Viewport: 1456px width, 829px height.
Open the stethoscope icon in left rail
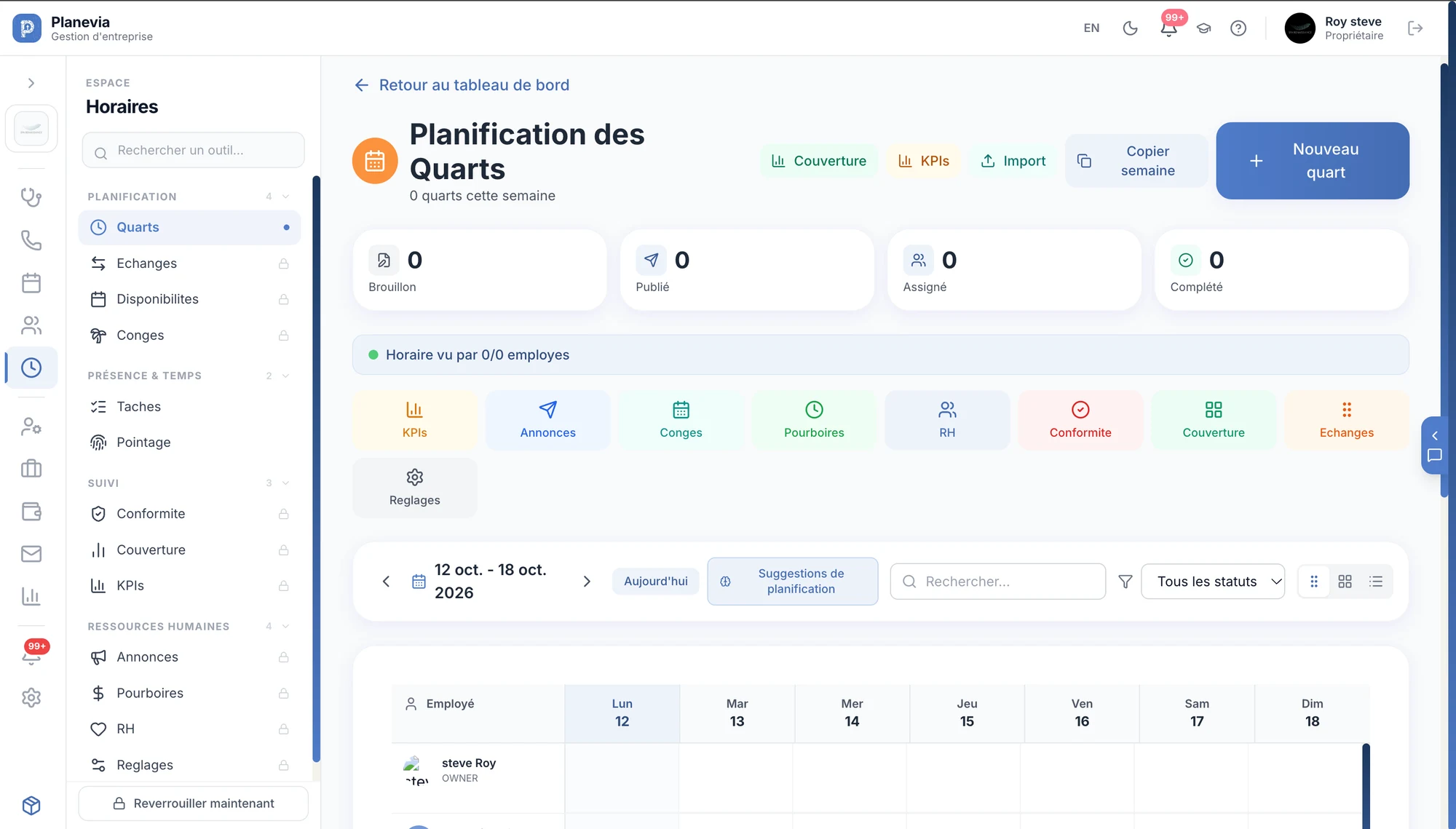31,197
